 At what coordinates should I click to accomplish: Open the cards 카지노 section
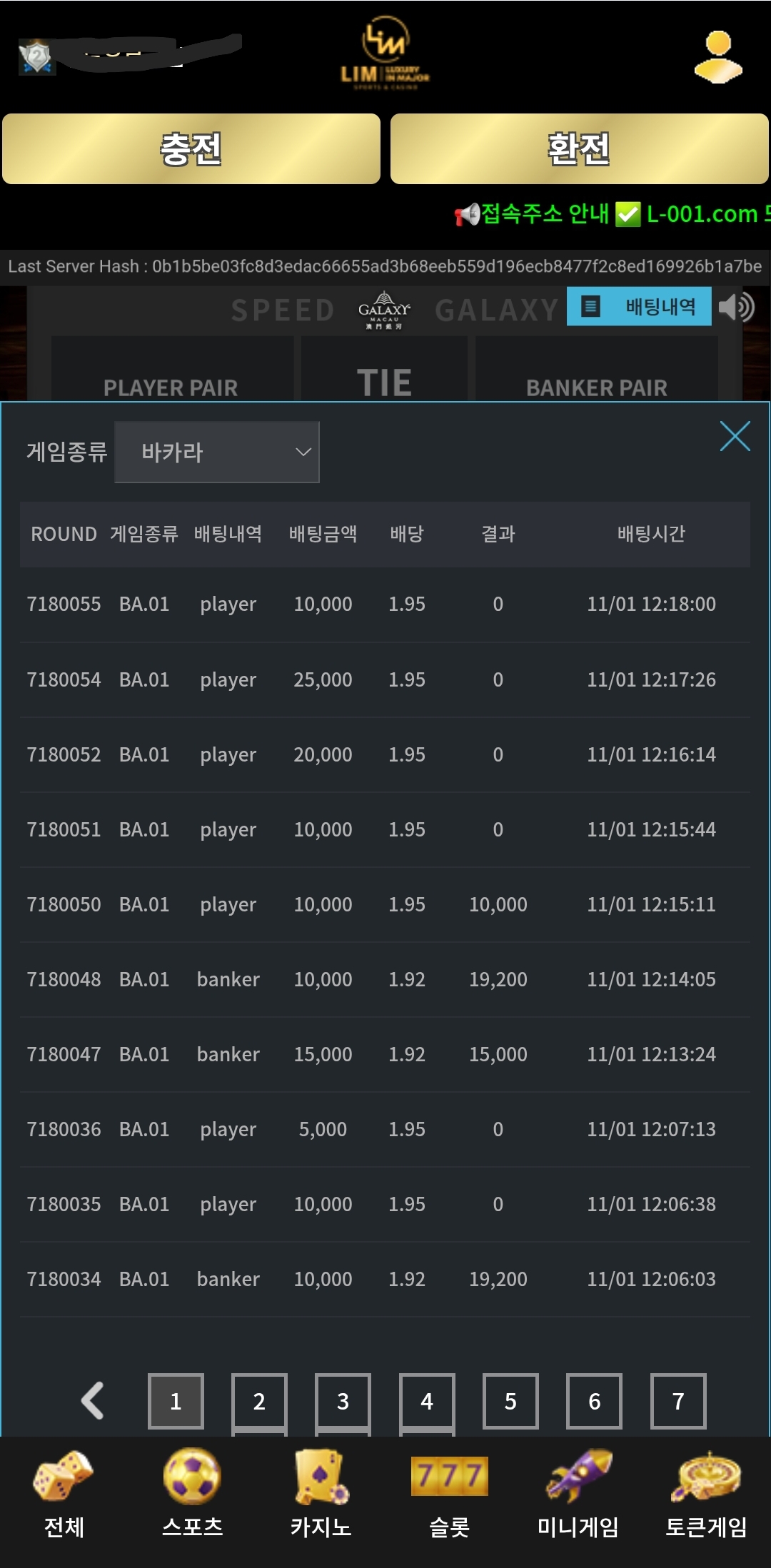(321, 1494)
